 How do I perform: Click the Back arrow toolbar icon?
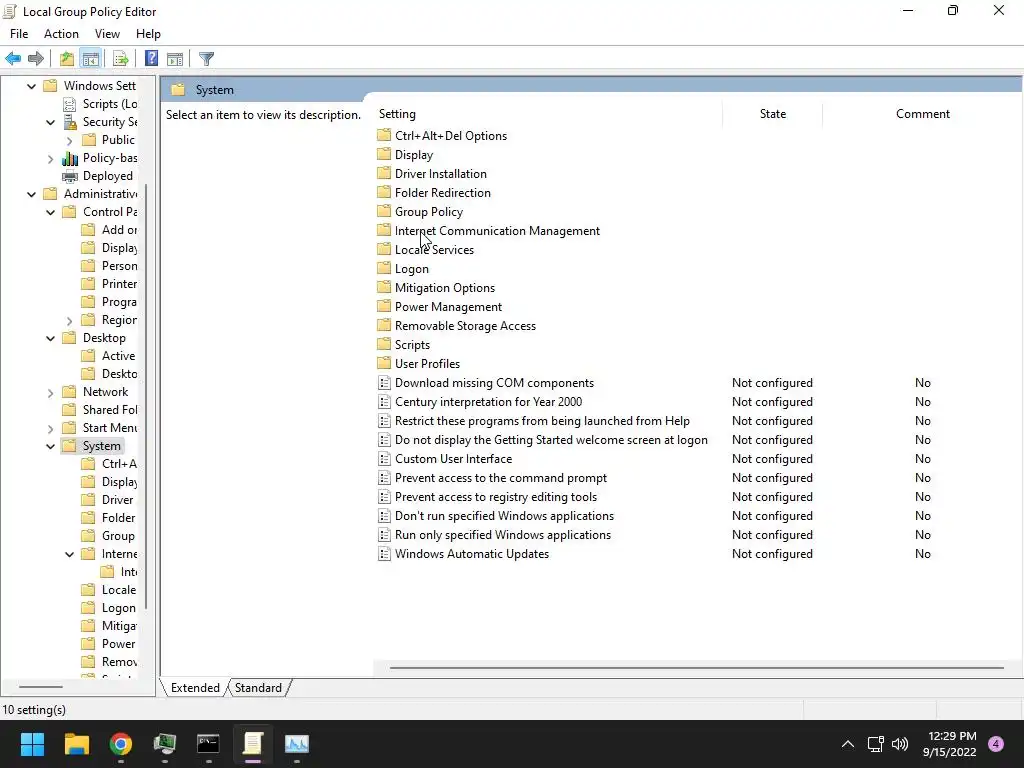click(x=13, y=59)
